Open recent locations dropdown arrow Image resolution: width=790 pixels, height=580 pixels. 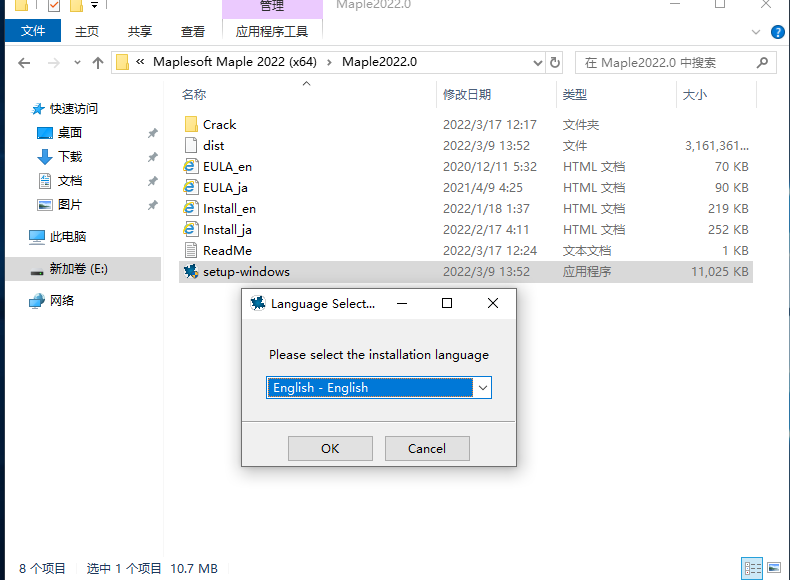tap(77, 63)
